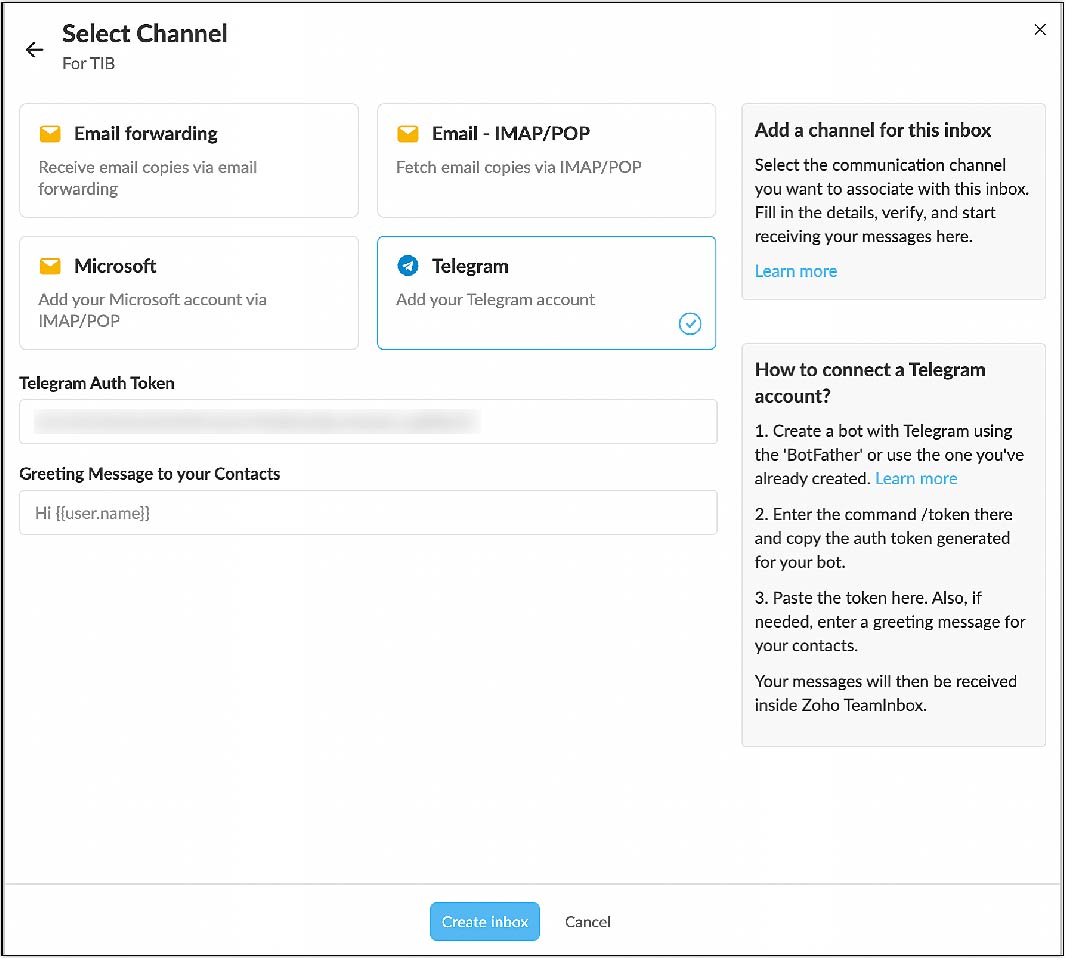
Task: Click the Microsoft envelope icon
Action: pos(50,266)
